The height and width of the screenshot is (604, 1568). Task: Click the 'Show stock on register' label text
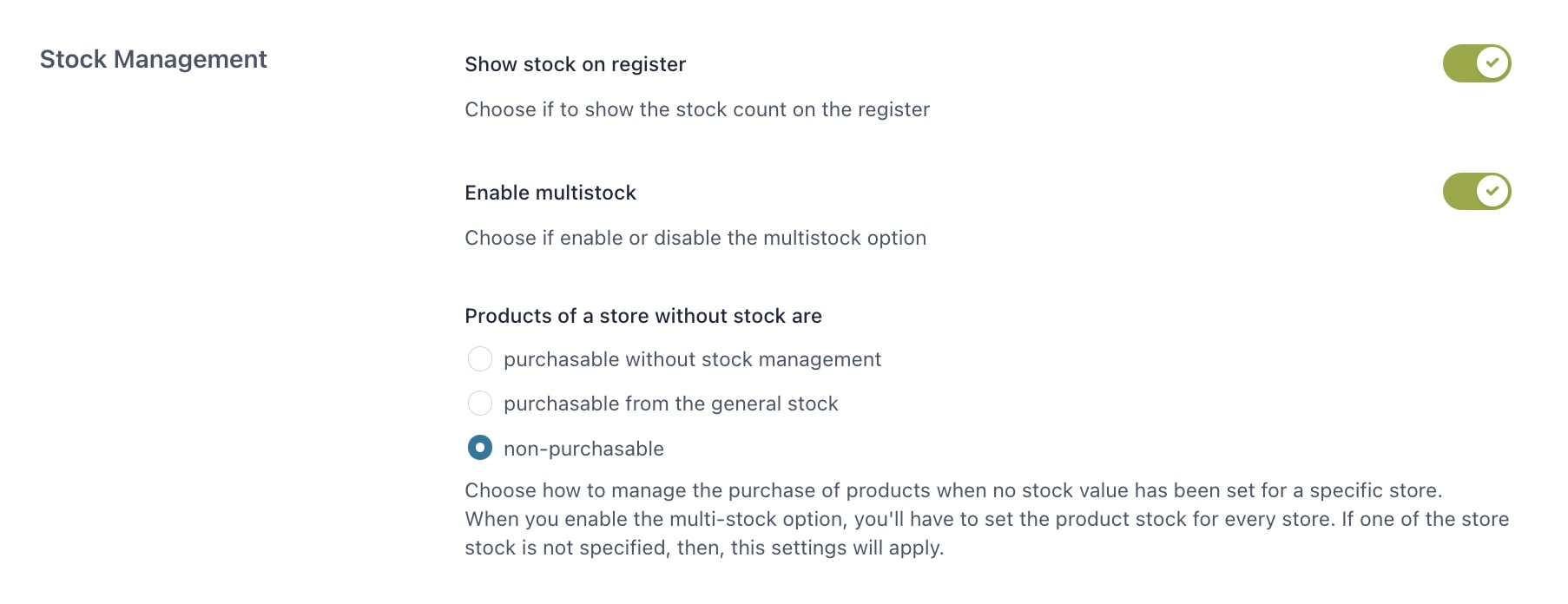click(x=575, y=64)
